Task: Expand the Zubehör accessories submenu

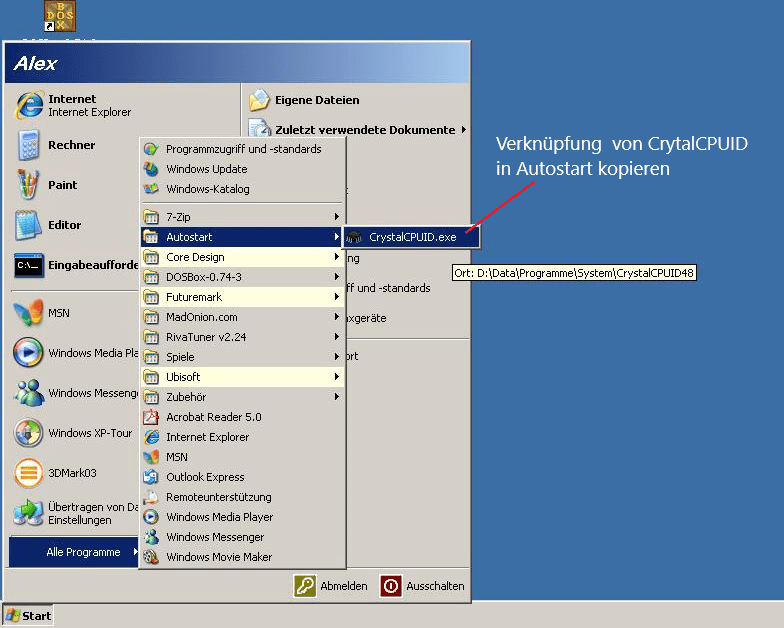Action: tap(242, 397)
